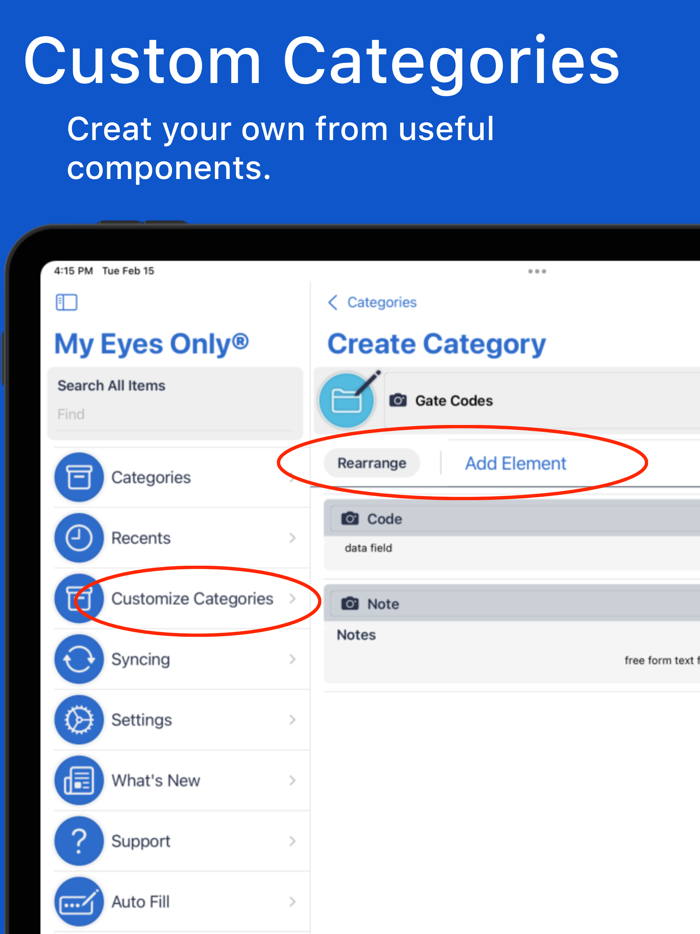Select the Syncing sidebar item
This screenshot has width=700, height=934.
pos(181,659)
